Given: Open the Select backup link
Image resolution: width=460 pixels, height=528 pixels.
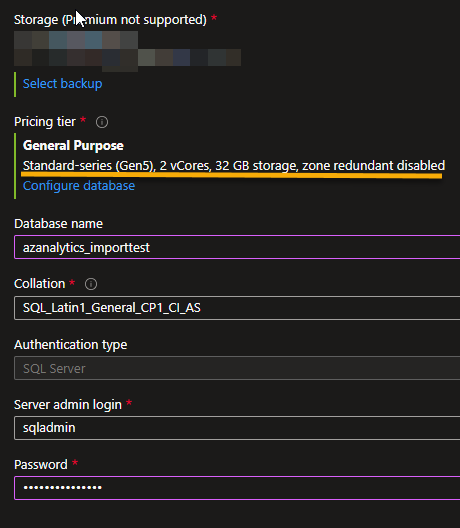Looking at the screenshot, I should point(62,84).
